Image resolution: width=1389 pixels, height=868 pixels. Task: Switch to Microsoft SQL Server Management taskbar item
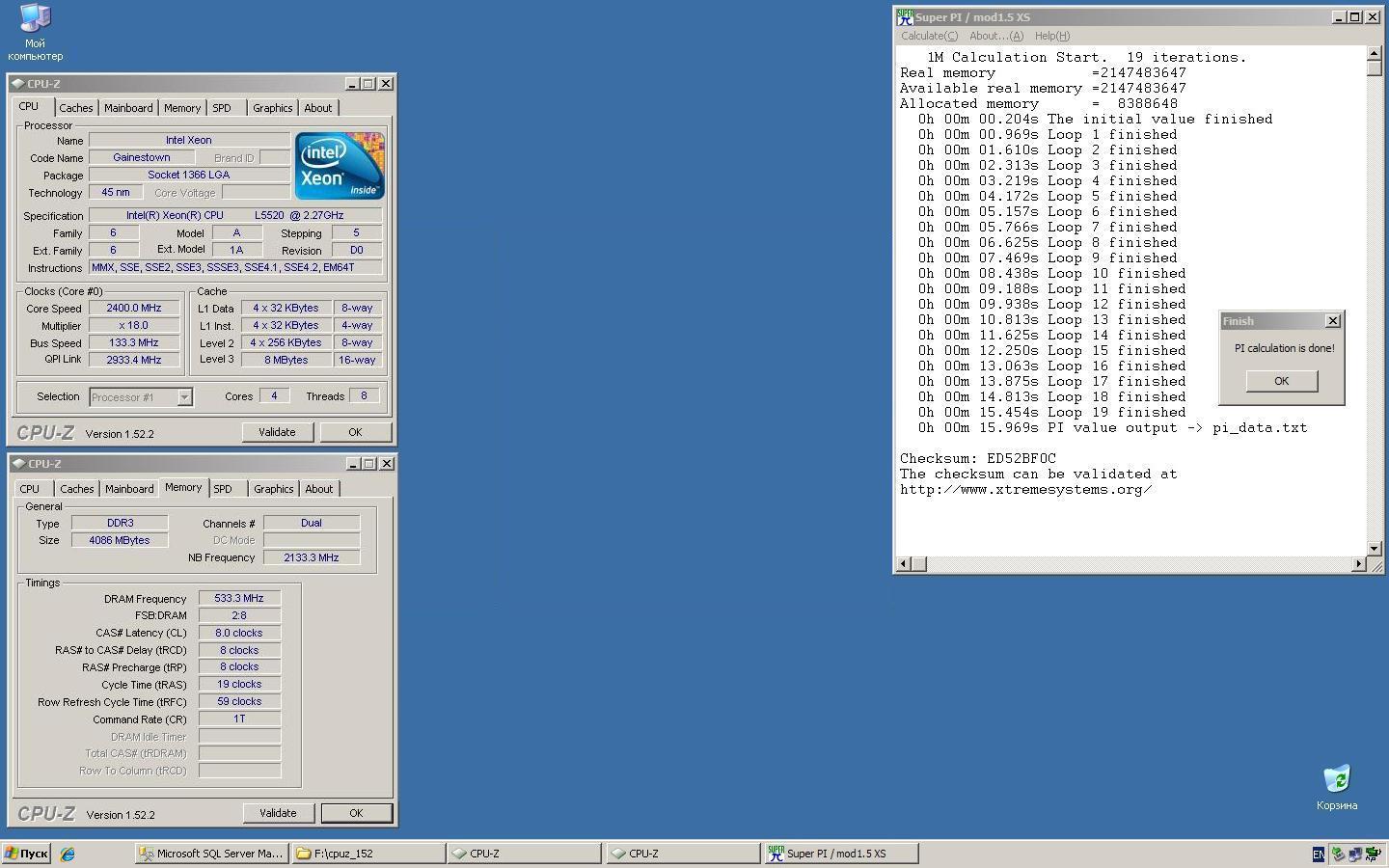(210, 854)
